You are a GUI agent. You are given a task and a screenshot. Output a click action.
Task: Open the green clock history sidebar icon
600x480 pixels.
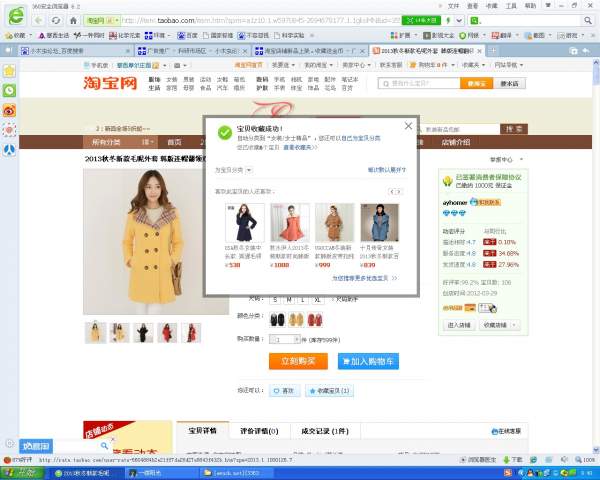coord(9,90)
